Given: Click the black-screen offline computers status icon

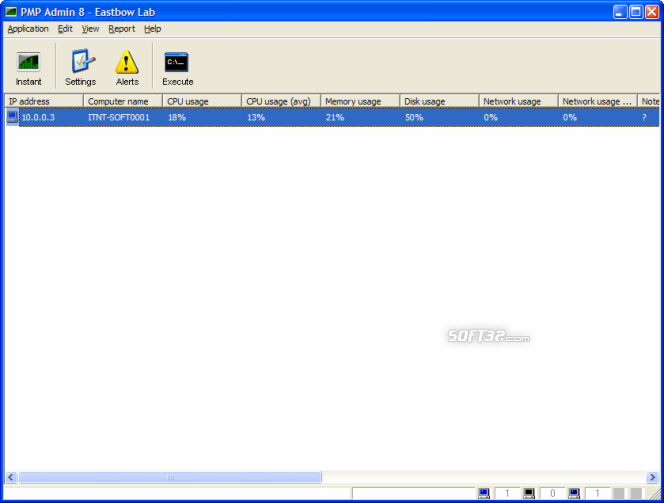Looking at the screenshot, I should click(528, 493).
